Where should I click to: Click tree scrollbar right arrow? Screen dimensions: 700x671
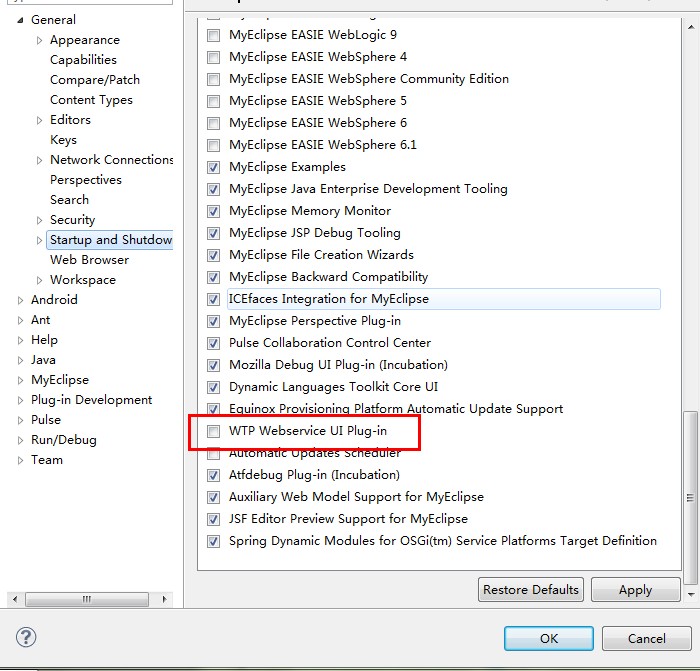[x=164, y=599]
